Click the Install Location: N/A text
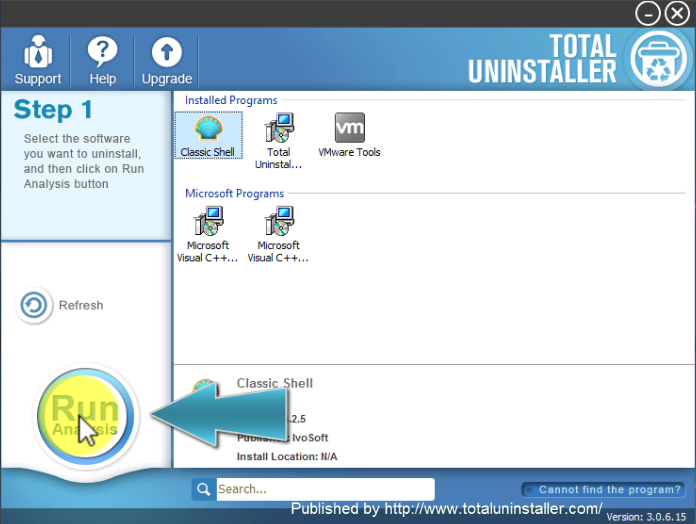Viewport: 696px width, 524px height. [287, 457]
